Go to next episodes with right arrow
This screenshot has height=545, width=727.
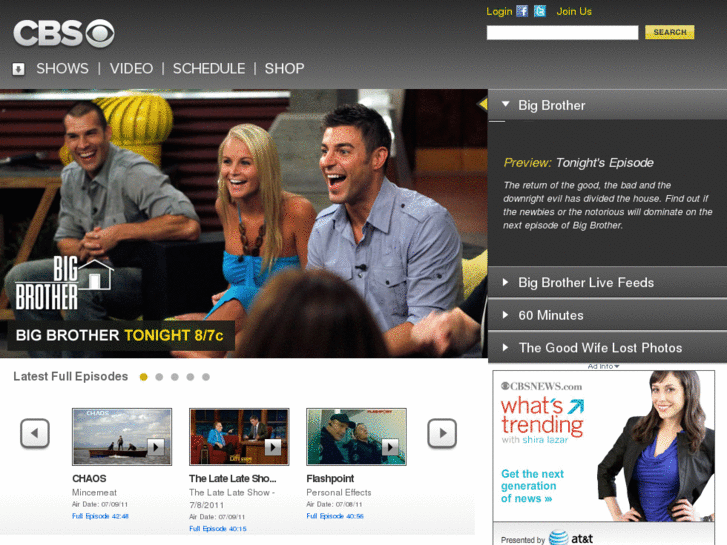coord(442,433)
